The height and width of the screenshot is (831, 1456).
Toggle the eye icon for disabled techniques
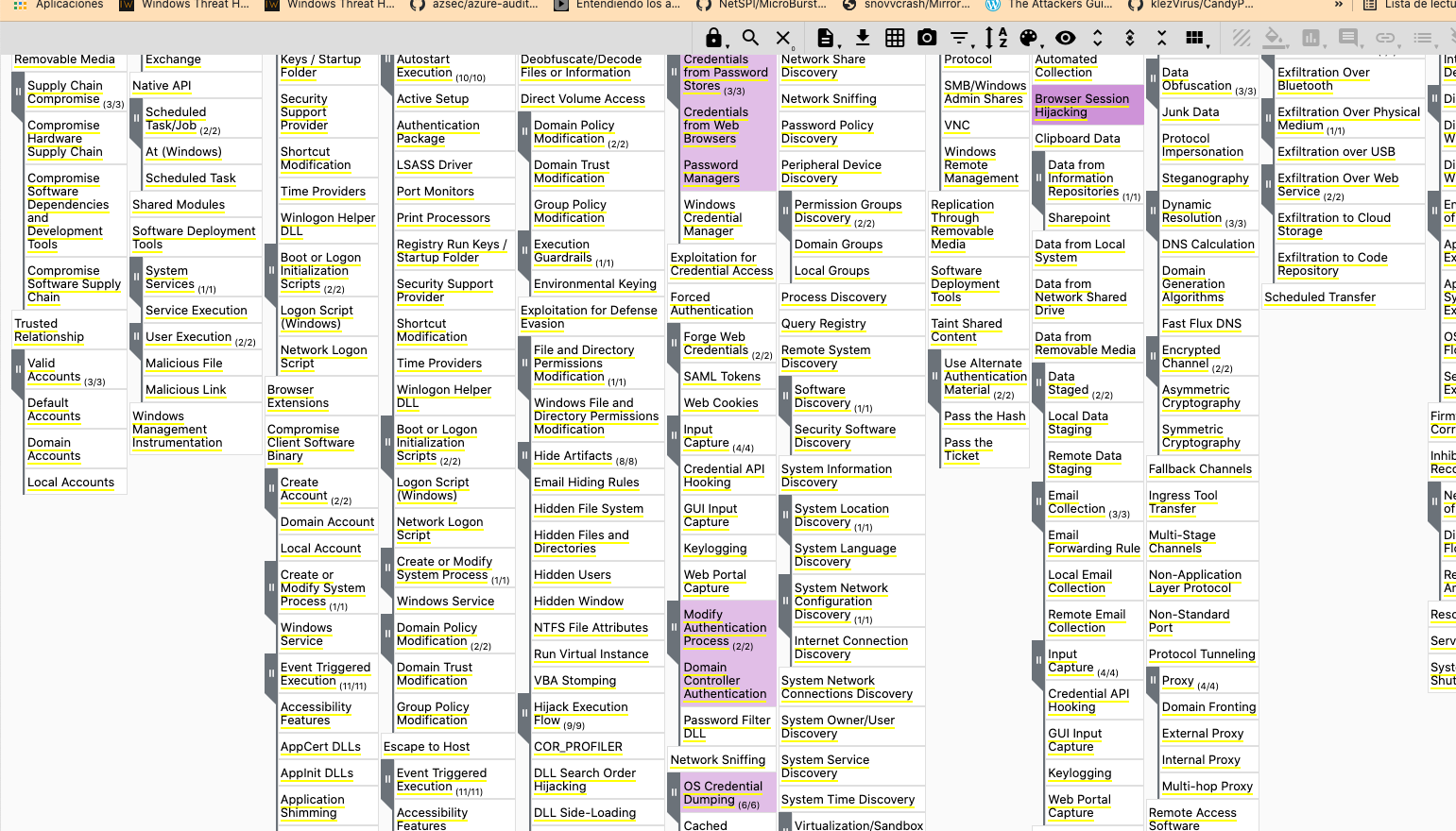tap(1065, 38)
